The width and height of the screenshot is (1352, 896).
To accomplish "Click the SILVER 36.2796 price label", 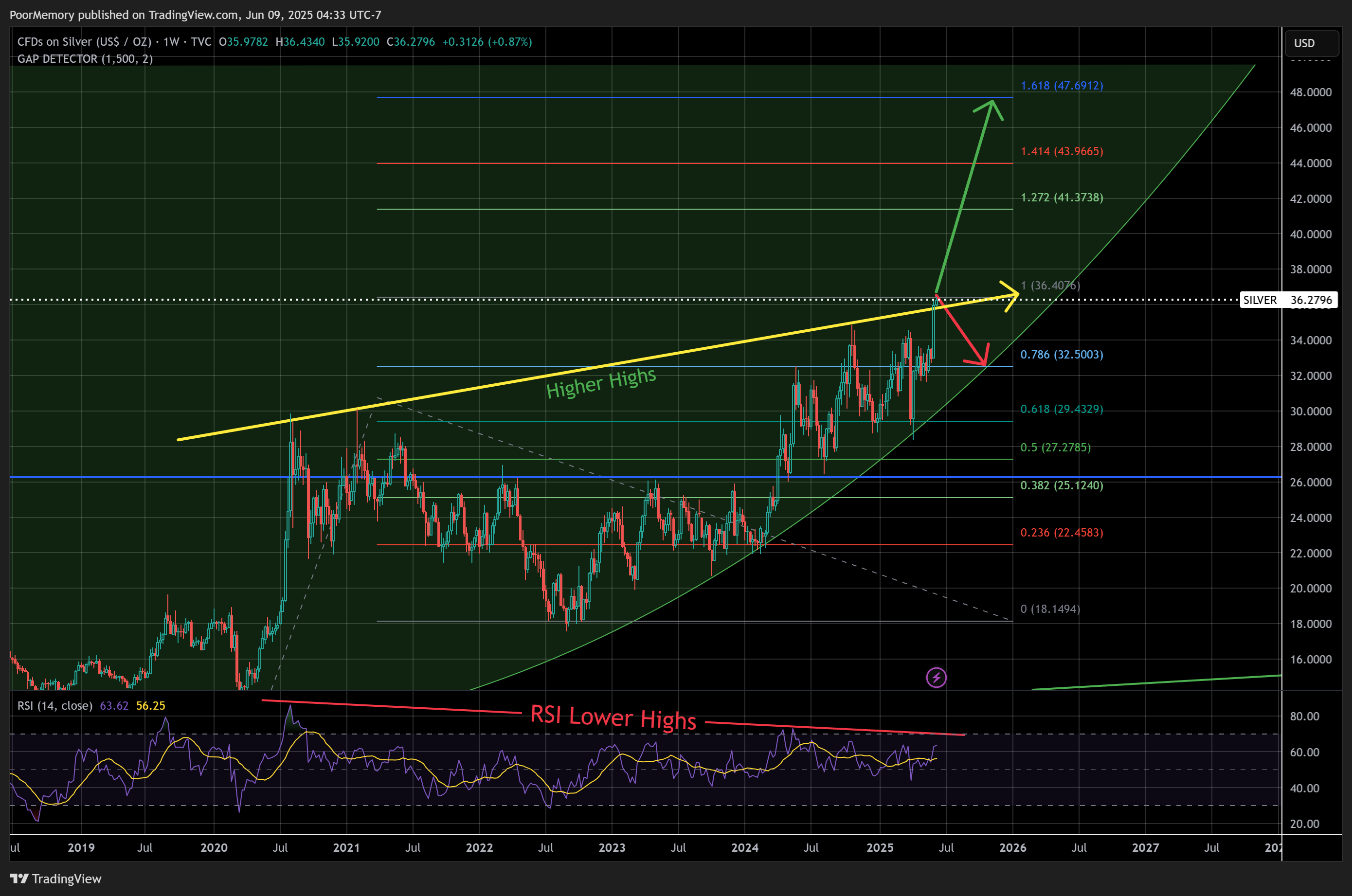I will [x=1288, y=300].
